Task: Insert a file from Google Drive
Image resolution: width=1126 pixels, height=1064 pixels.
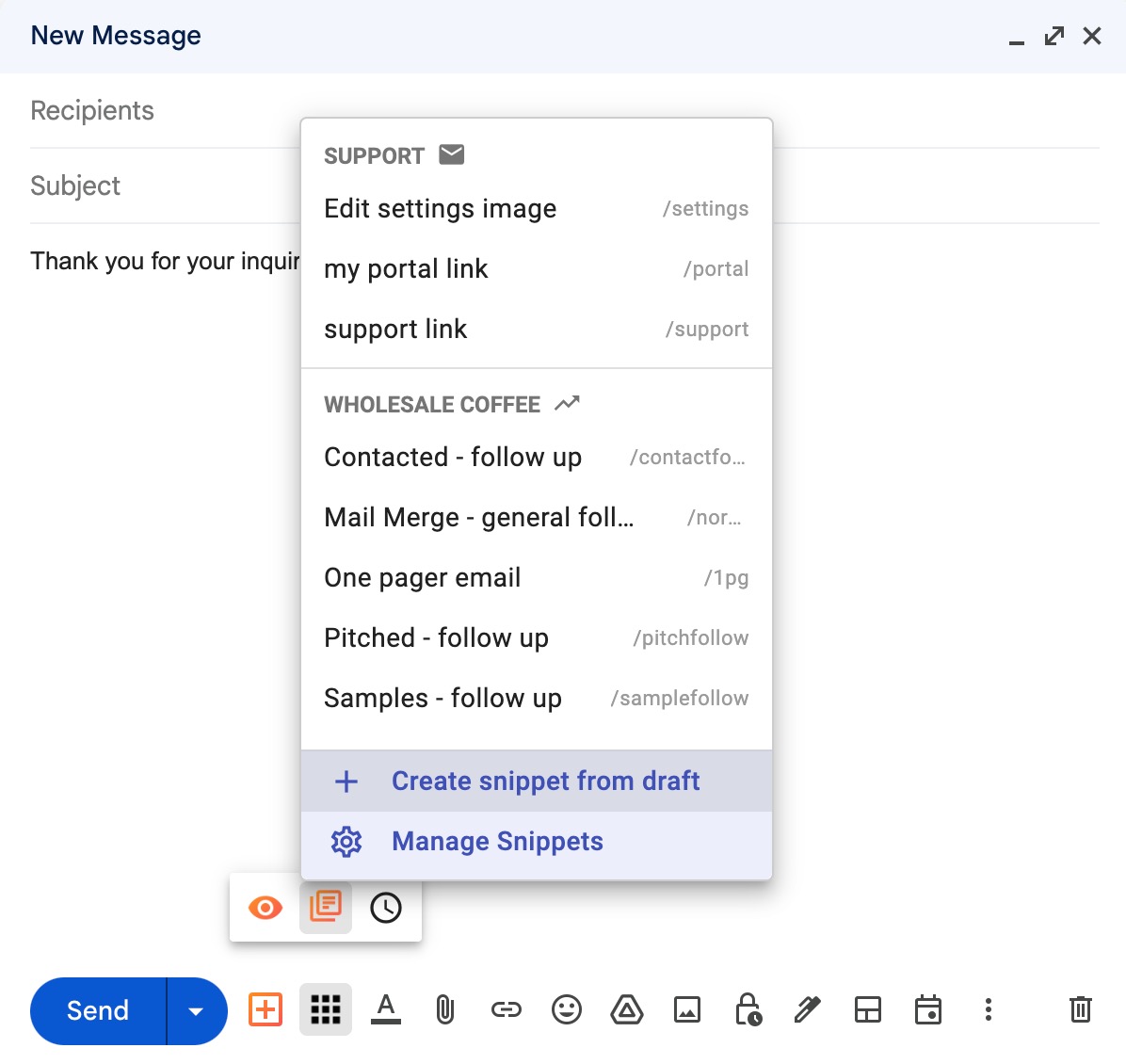Action: (x=627, y=1009)
